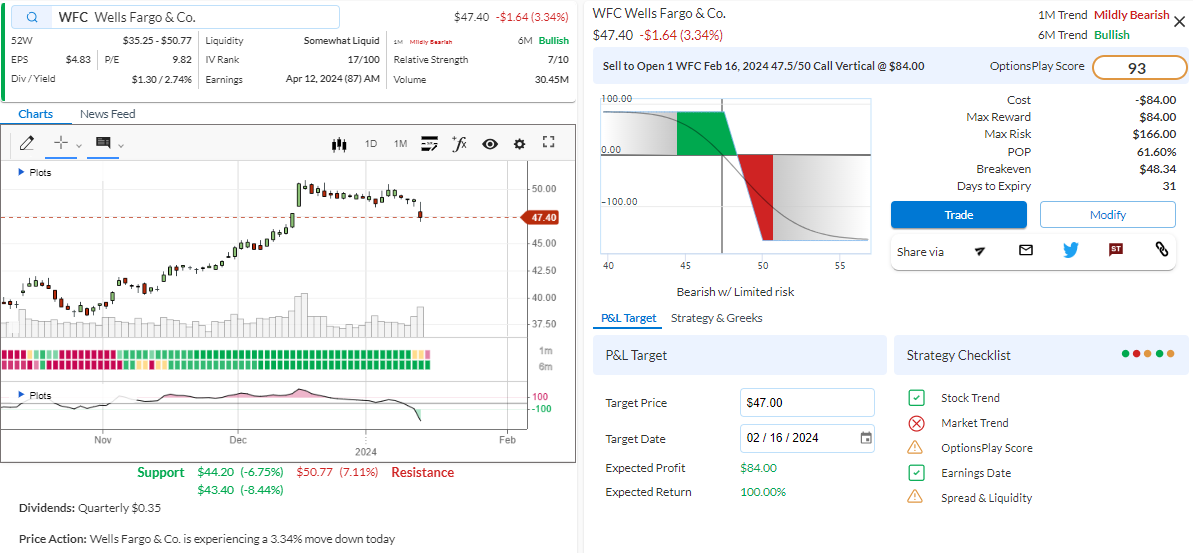Image resolution: width=1193 pixels, height=553 pixels.
Task: Open the chart templates icon
Action: (x=430, y=143)
